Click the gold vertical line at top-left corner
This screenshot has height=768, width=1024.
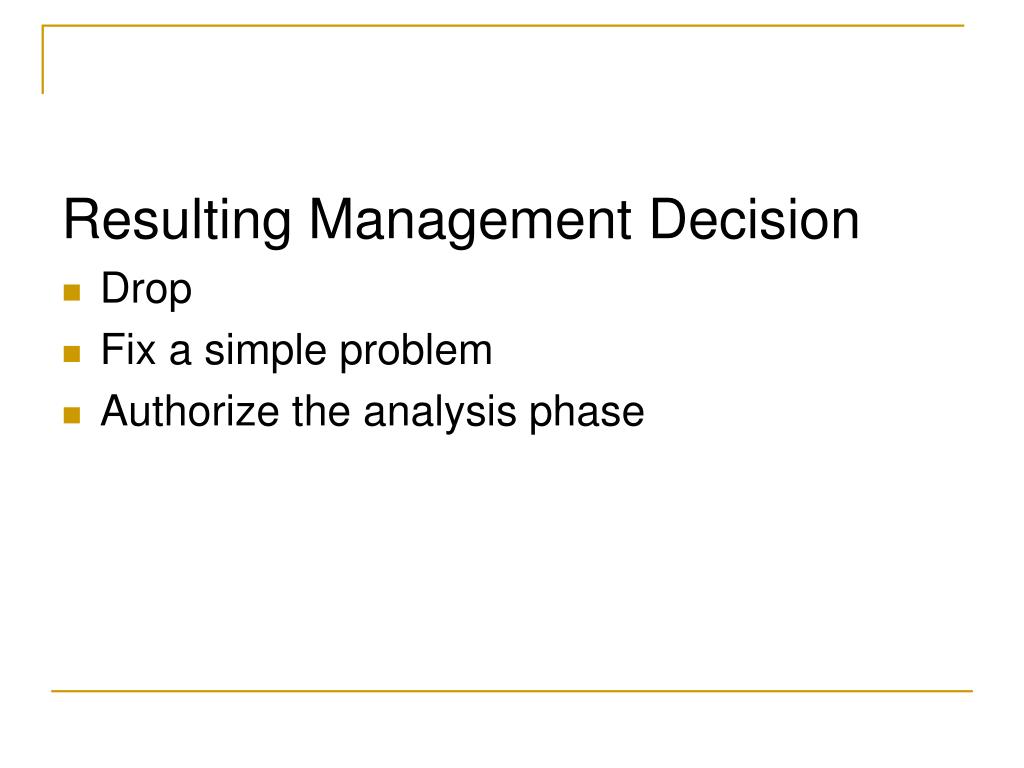pos(43,59)
